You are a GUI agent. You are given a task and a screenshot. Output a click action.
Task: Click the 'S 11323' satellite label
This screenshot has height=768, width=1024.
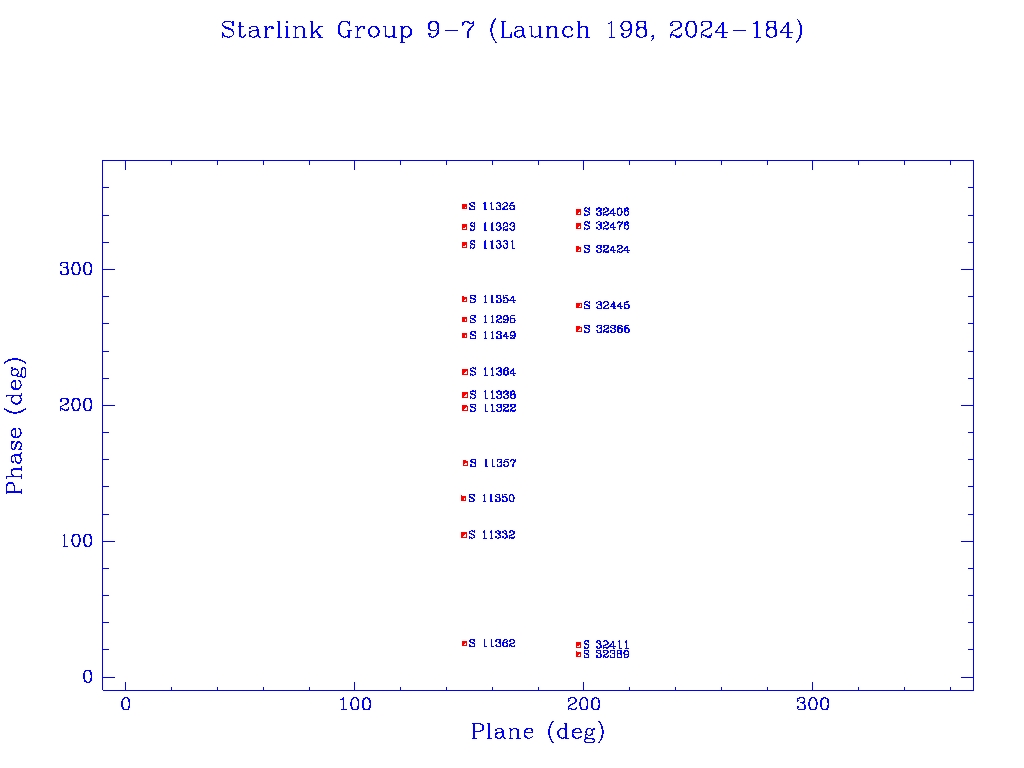(492, 227)
